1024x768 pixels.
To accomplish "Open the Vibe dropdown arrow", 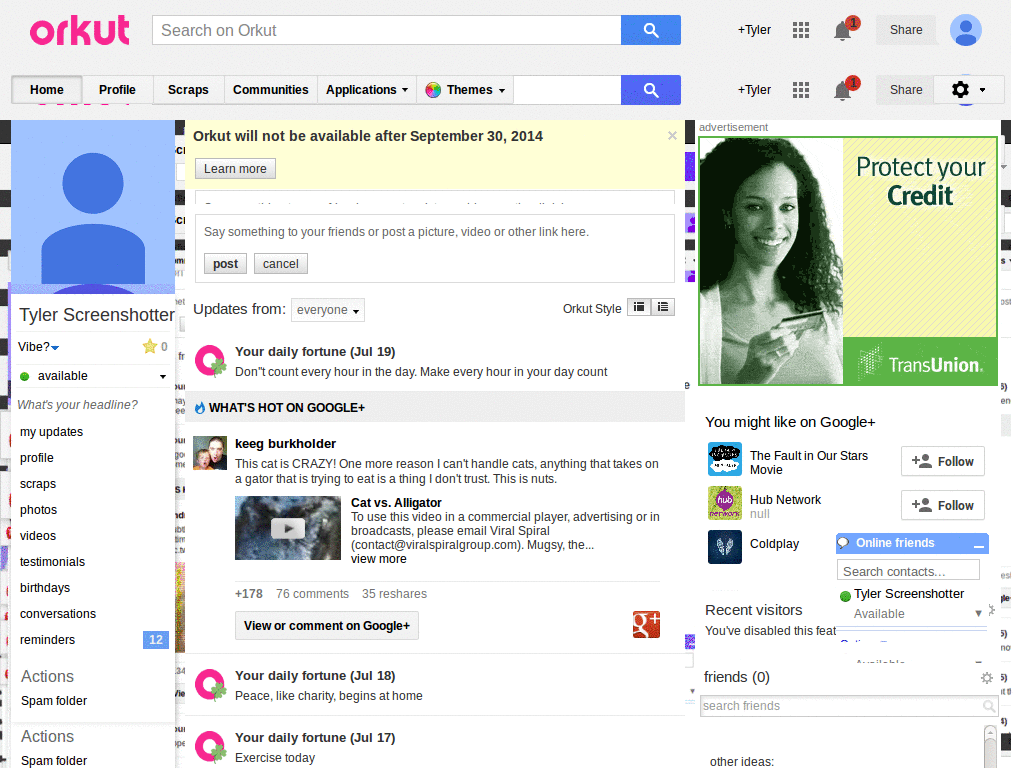I will tap(55, 347).
